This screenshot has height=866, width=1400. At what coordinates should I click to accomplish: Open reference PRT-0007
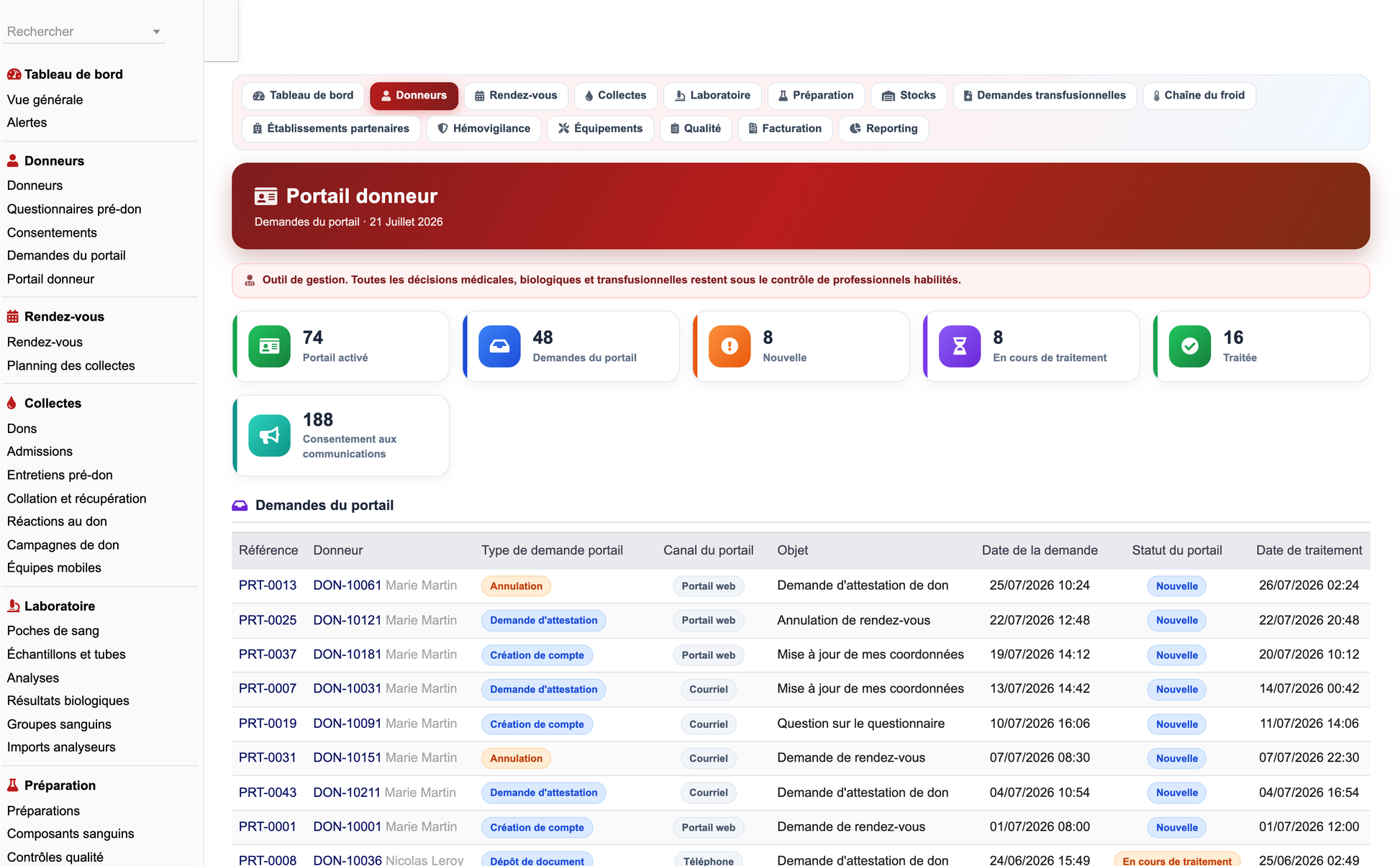pos(268,689)
